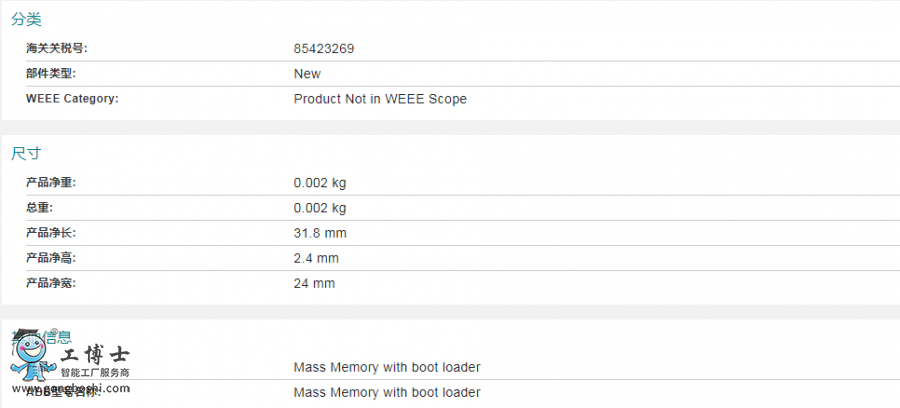This screenshot has width=900, height=408.
Task: Select the net height value 2.4 mm
Action: (316, 259)
